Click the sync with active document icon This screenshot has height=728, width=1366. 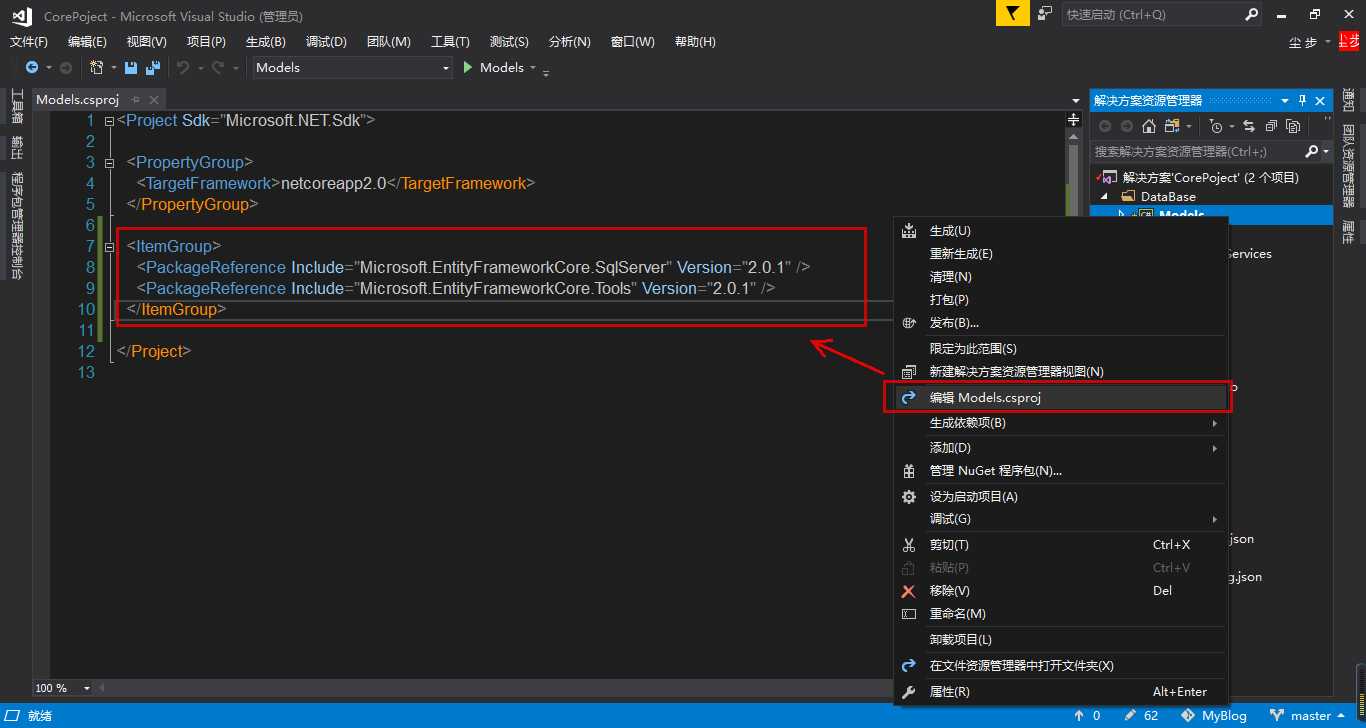click(1250, 126)
